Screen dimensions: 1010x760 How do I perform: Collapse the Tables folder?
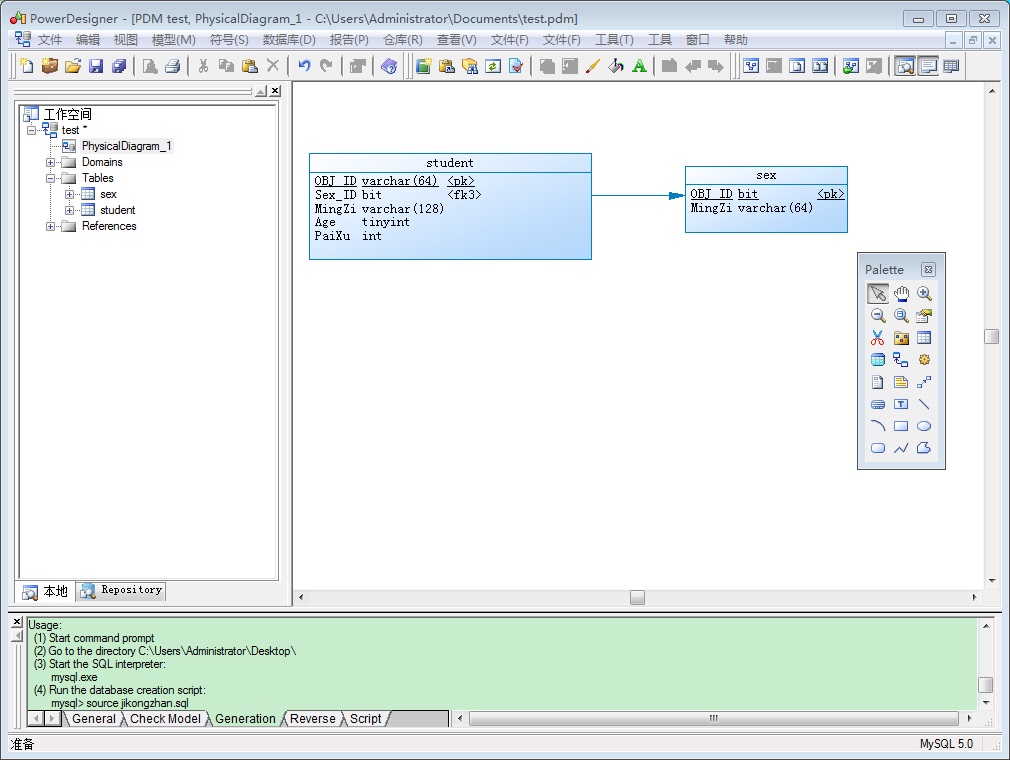click(x=50, y=178)
